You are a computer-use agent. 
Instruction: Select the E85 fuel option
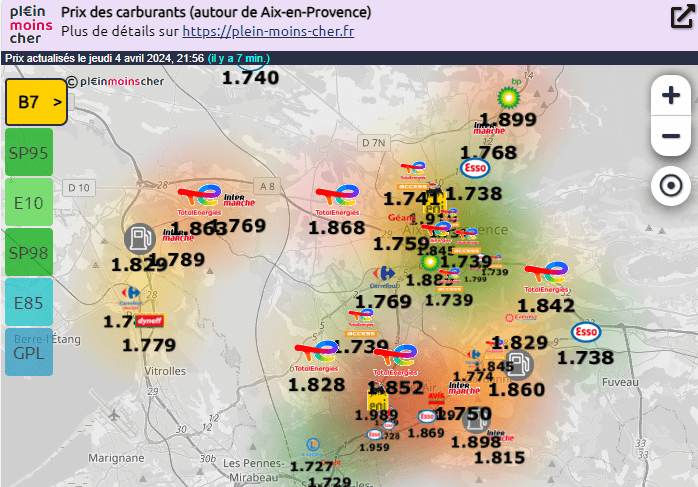click(x=29, y=302)
